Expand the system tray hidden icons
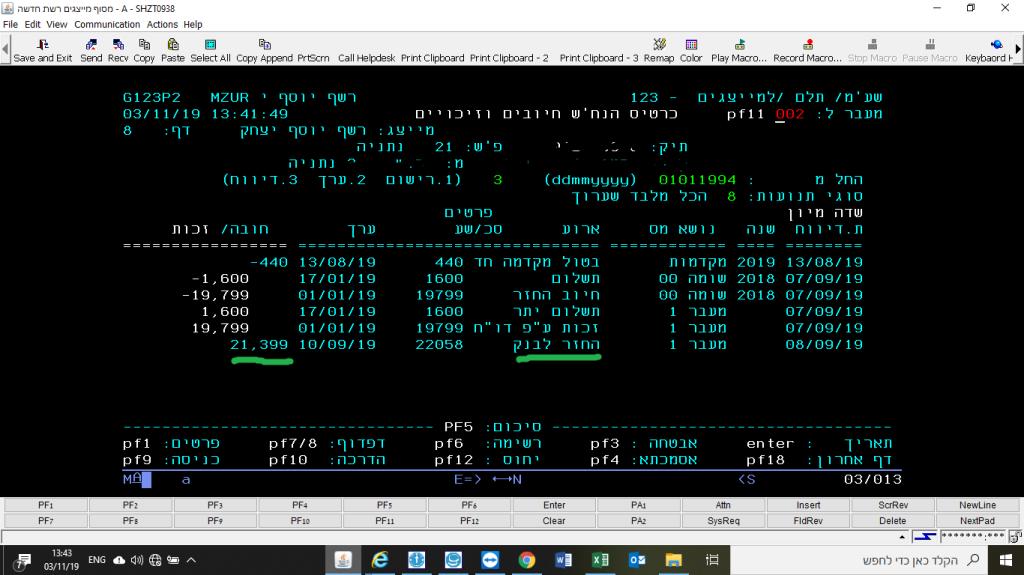Screen dimensions: 1024x575 191,560
